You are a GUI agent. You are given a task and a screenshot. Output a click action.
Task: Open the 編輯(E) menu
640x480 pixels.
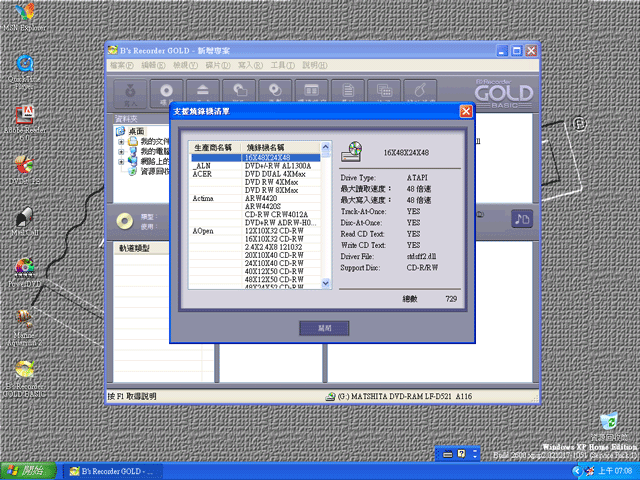coord(153,65)
